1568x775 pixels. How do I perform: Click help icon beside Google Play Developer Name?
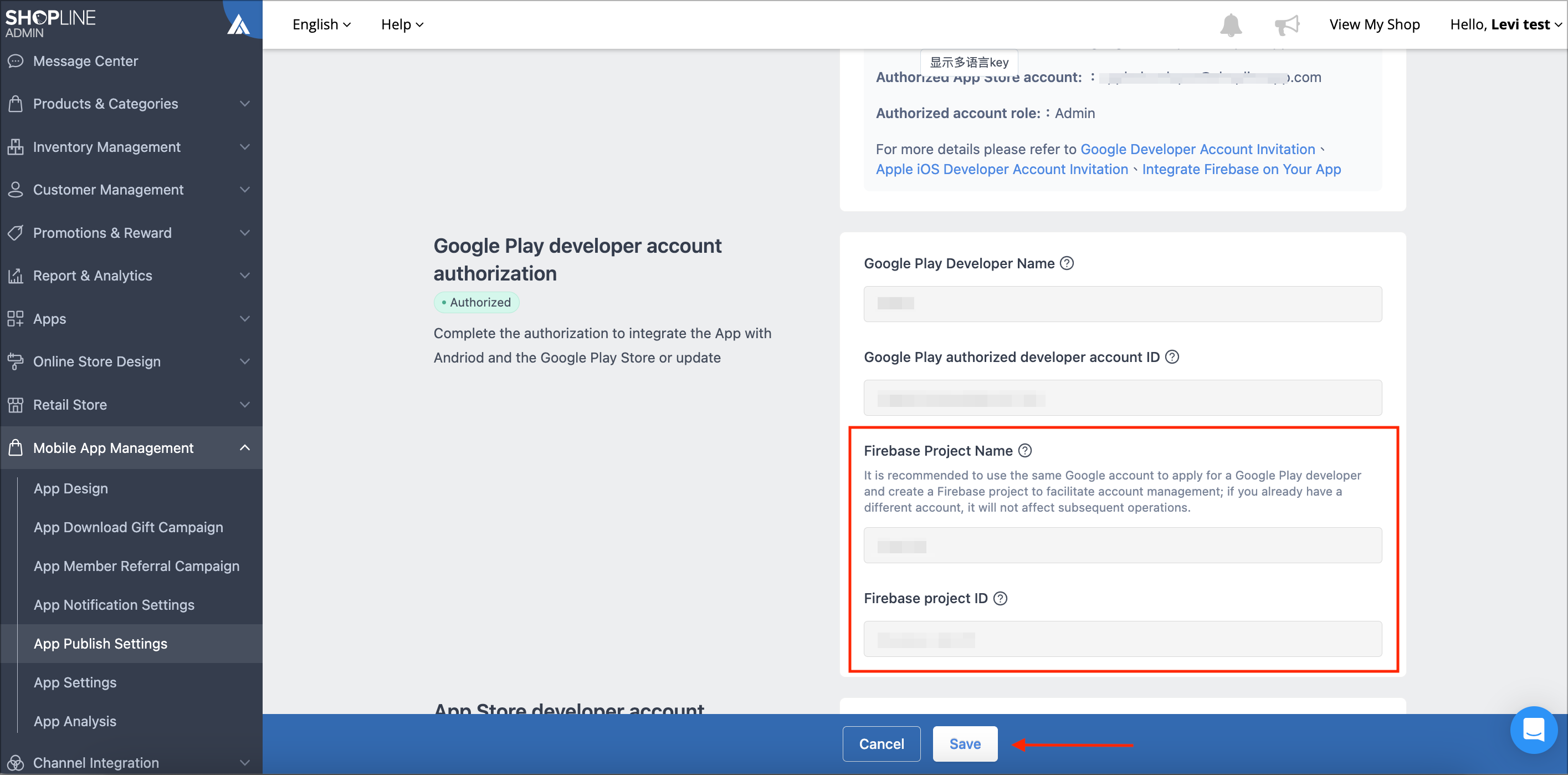tap(1067, 263)
